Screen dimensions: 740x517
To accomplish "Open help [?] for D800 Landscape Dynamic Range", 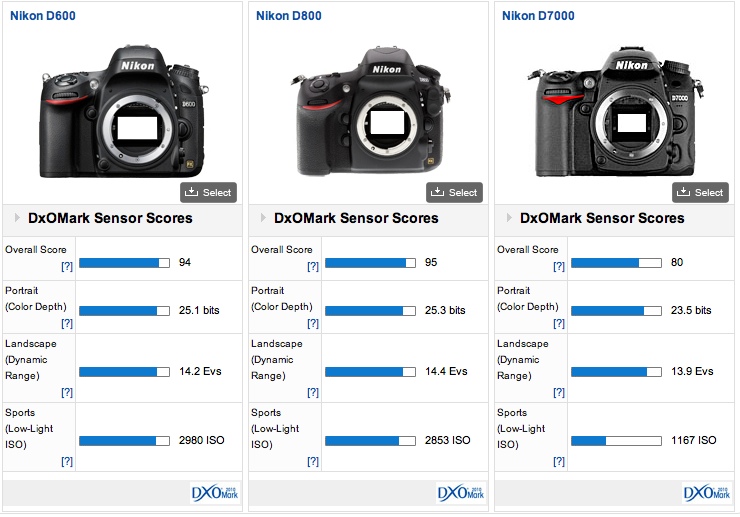I will (x=313, y=392).
